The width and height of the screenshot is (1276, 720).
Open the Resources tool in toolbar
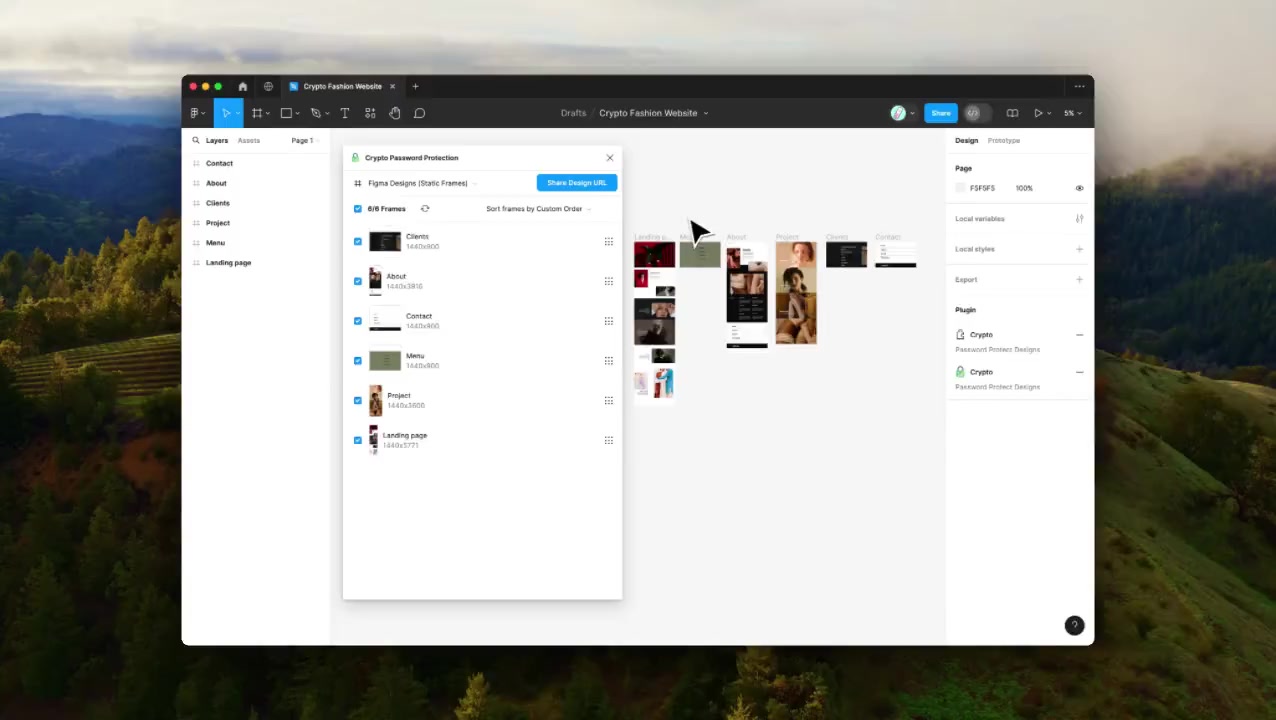point(370,113)
